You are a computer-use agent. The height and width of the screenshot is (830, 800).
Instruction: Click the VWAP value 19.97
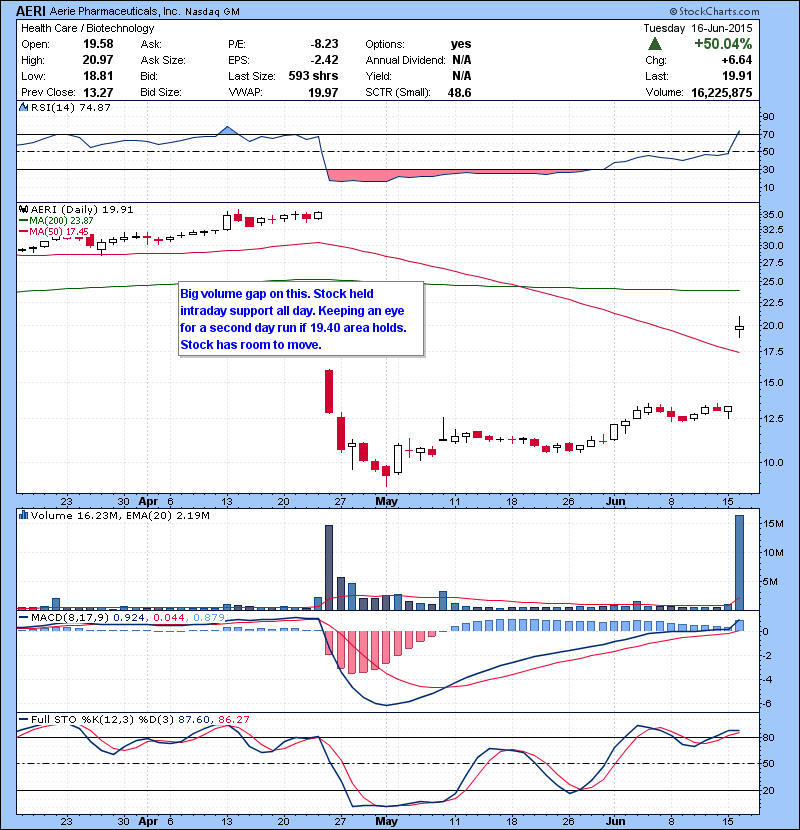pyautogui.click(x=323, y=93)
